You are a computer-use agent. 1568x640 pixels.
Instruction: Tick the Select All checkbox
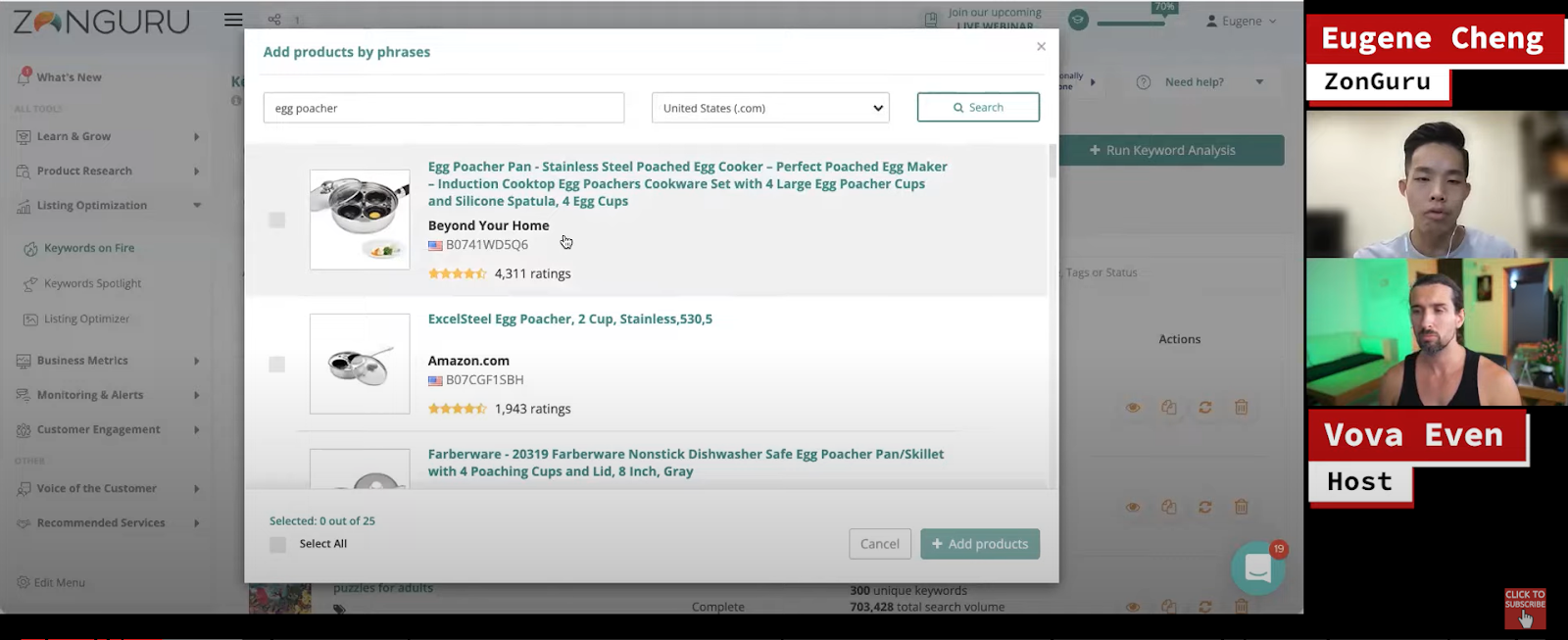(x=278, y=545)
